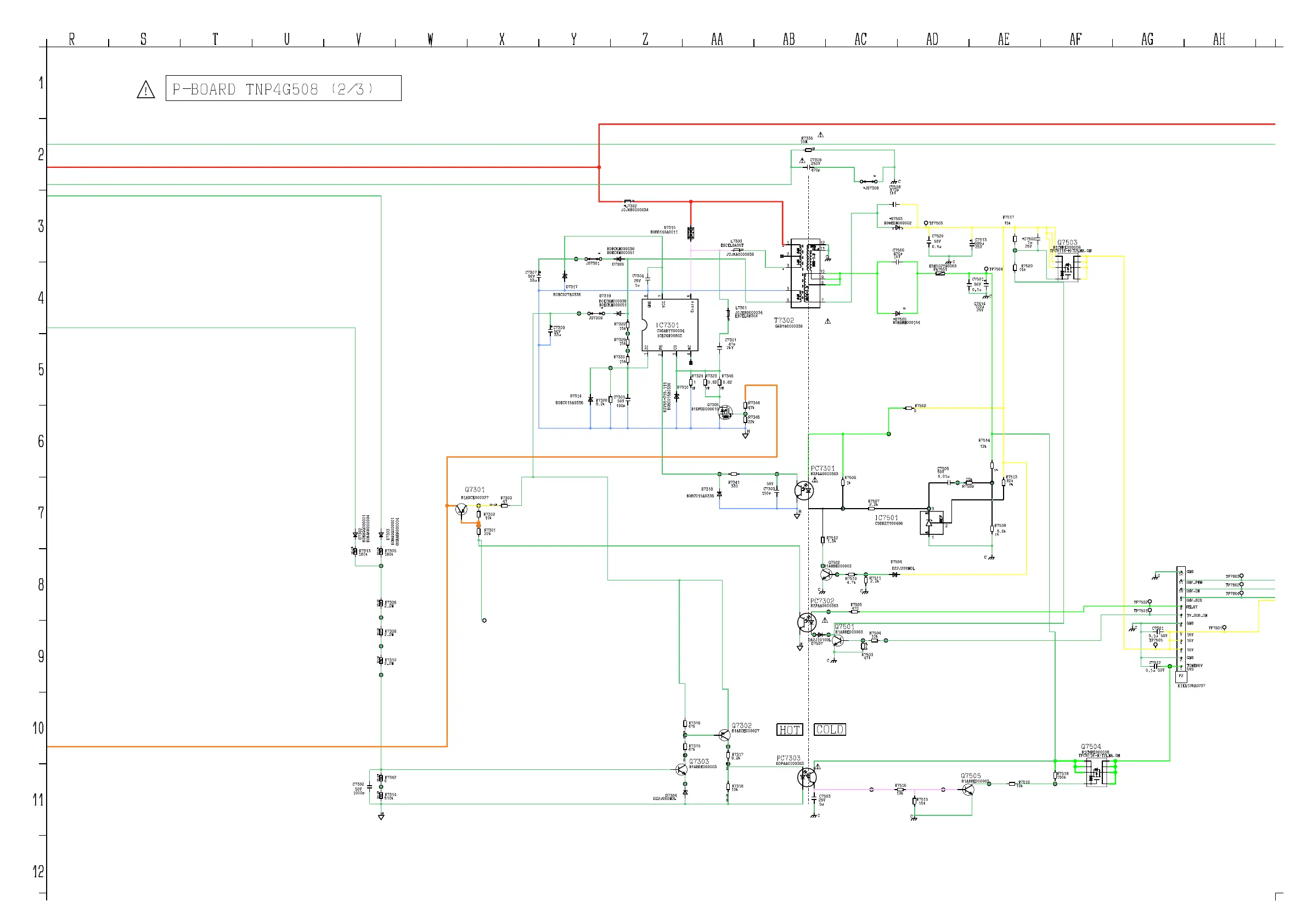Click the warning triangle beside the board title
Viewport: 1307px width, 924px height.
(x=146, y=90)
